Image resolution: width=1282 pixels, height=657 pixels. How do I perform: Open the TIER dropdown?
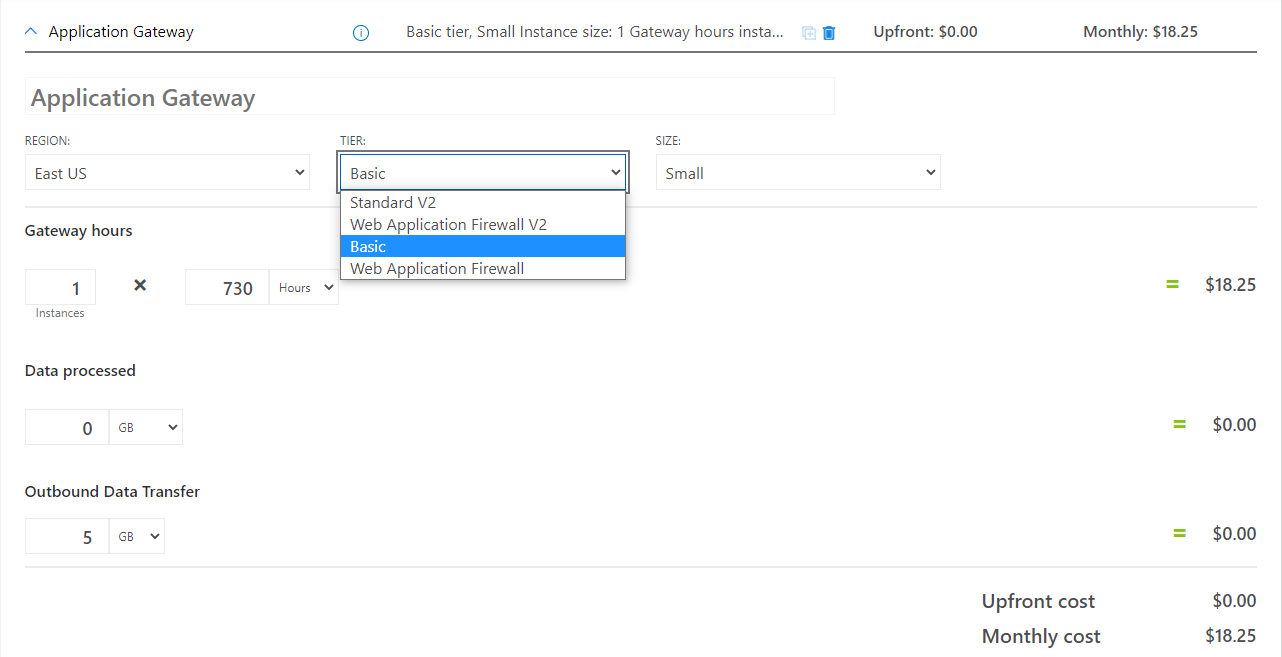pyautogui.click(x=483, y=171)
